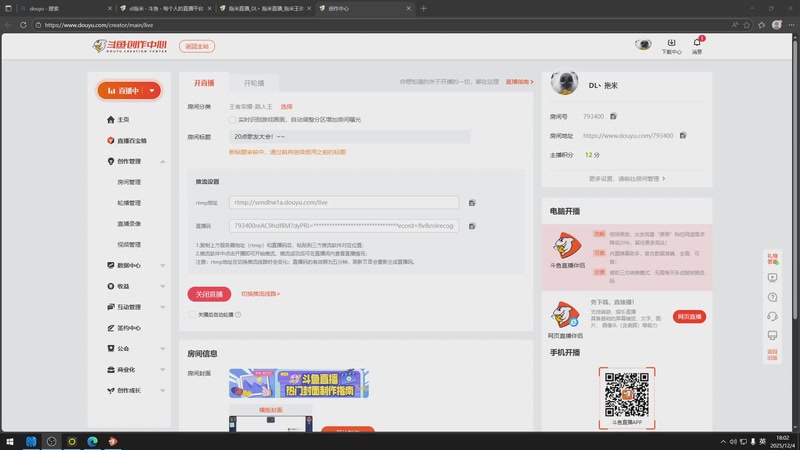Bookmark this page with the star icon

point(746,24)
